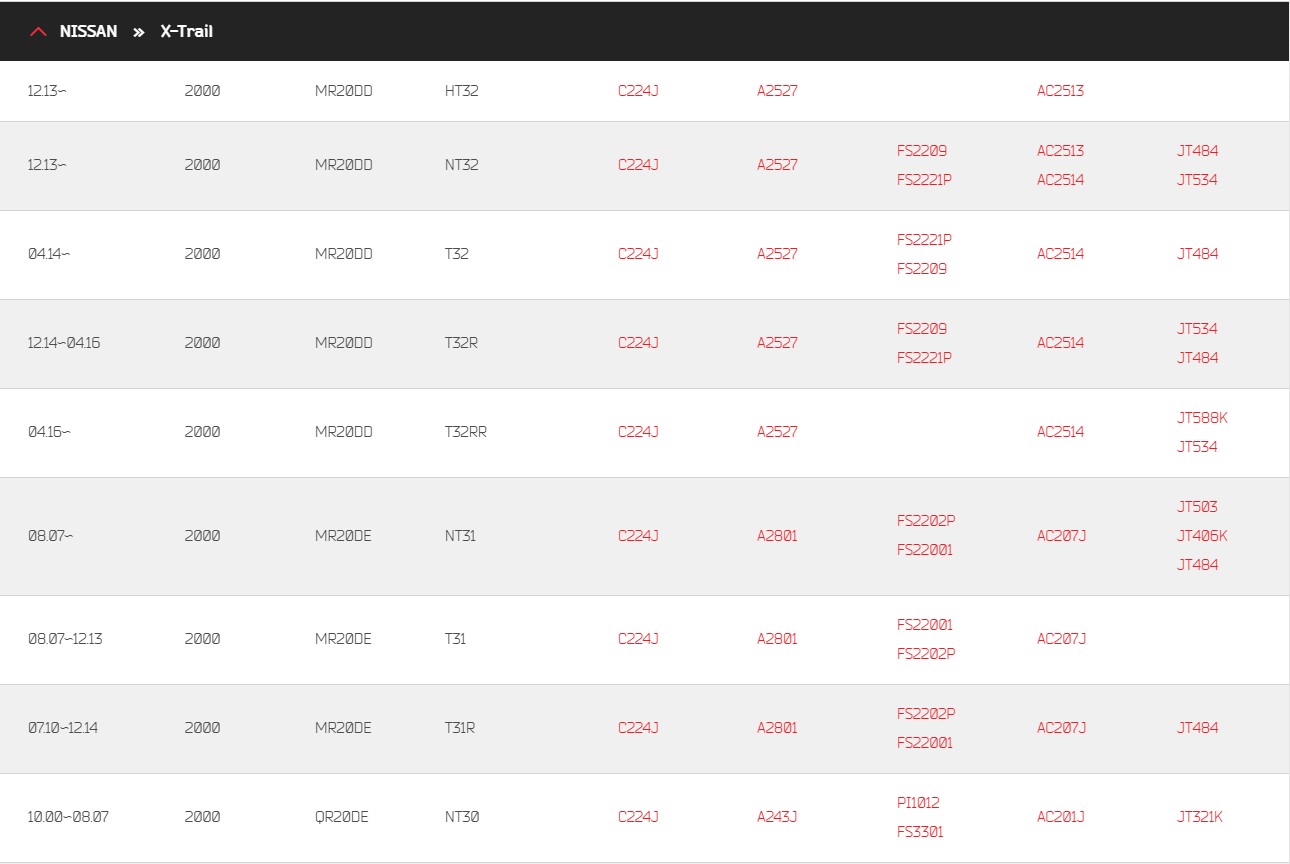Open the FS2209 link in NT32 row

click(x=922, y=151)
